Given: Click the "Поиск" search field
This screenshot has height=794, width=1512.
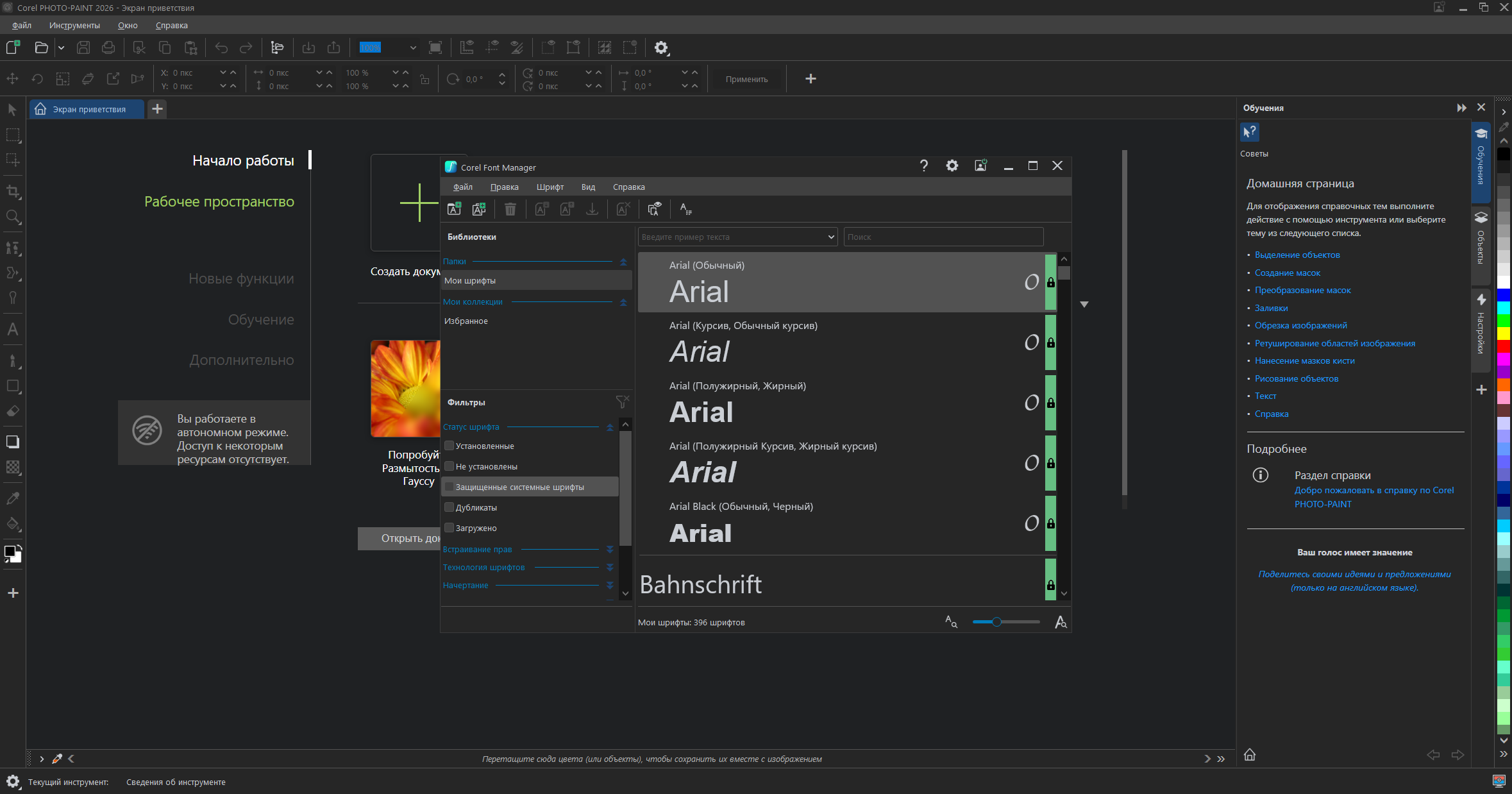Looking at the screenshot, I should pyautogui.click(x=943, y=237).
